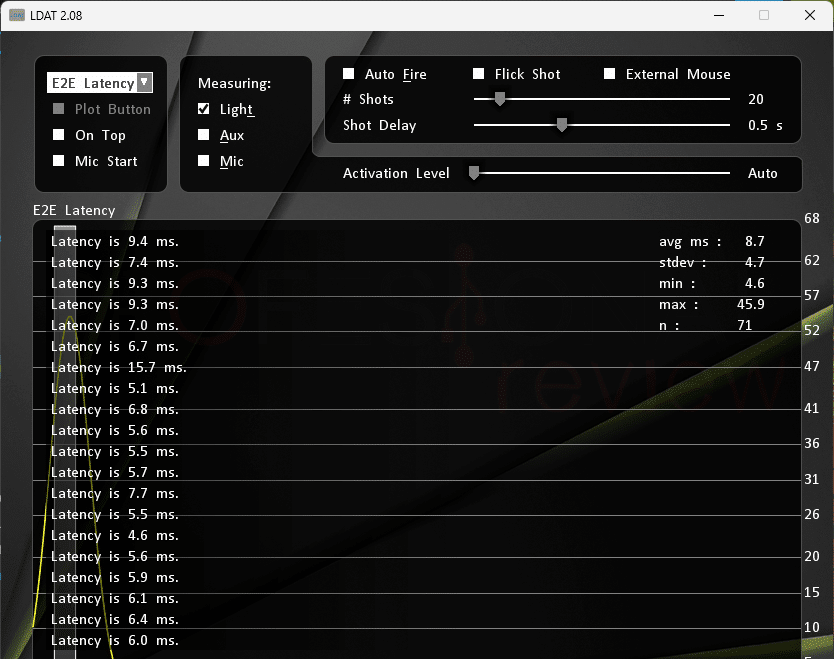The width and height of the screenshot is (834, 659).
Task: Close the LDAT 2.08 window
Action: pyautogui.click(x=810, y=15)
